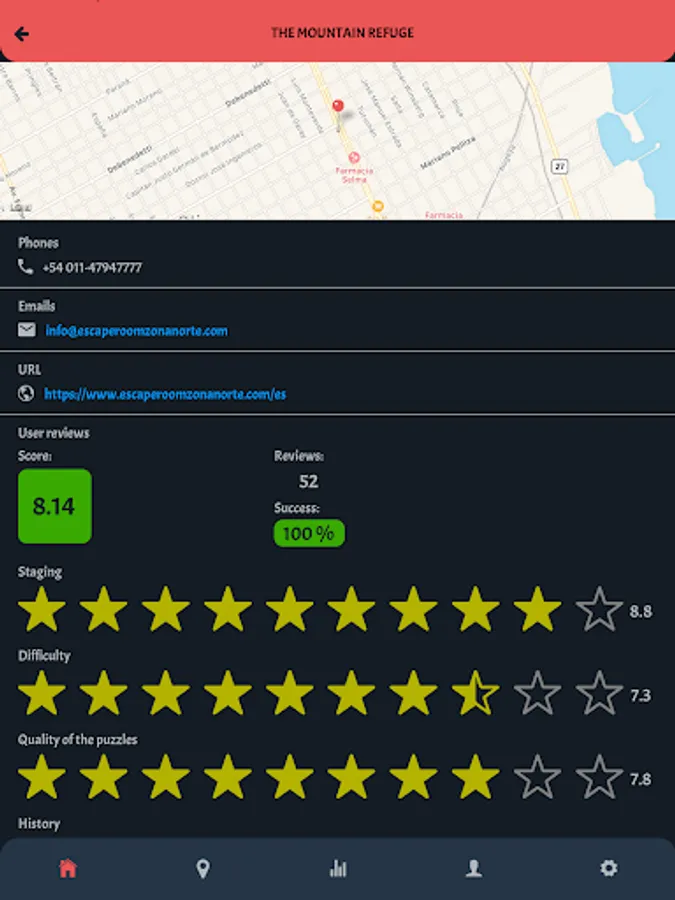Select ninth empty star in Quality of puzzles

[537, 776]
